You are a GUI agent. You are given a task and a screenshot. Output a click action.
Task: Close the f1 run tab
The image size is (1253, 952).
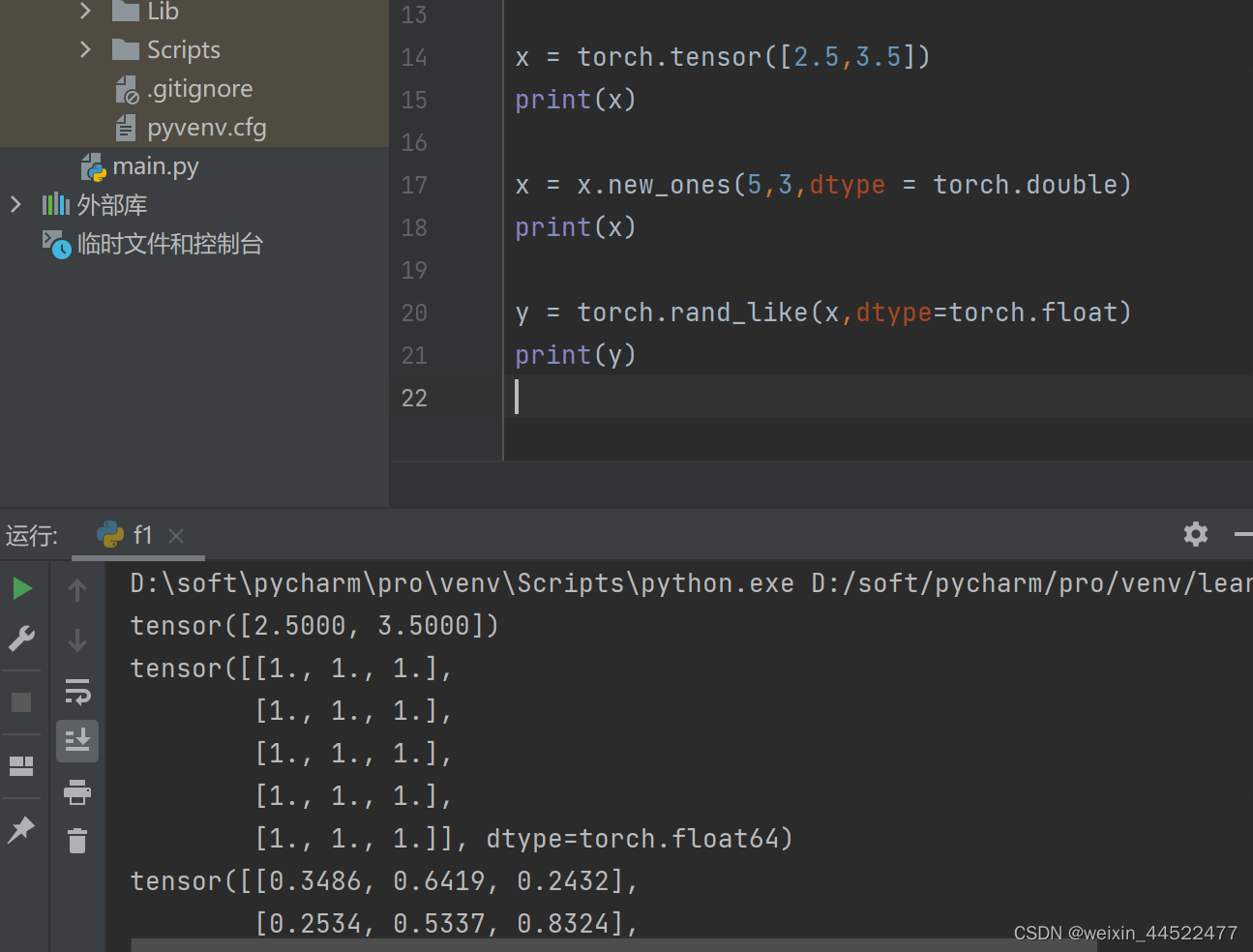[x=176, y=536]
